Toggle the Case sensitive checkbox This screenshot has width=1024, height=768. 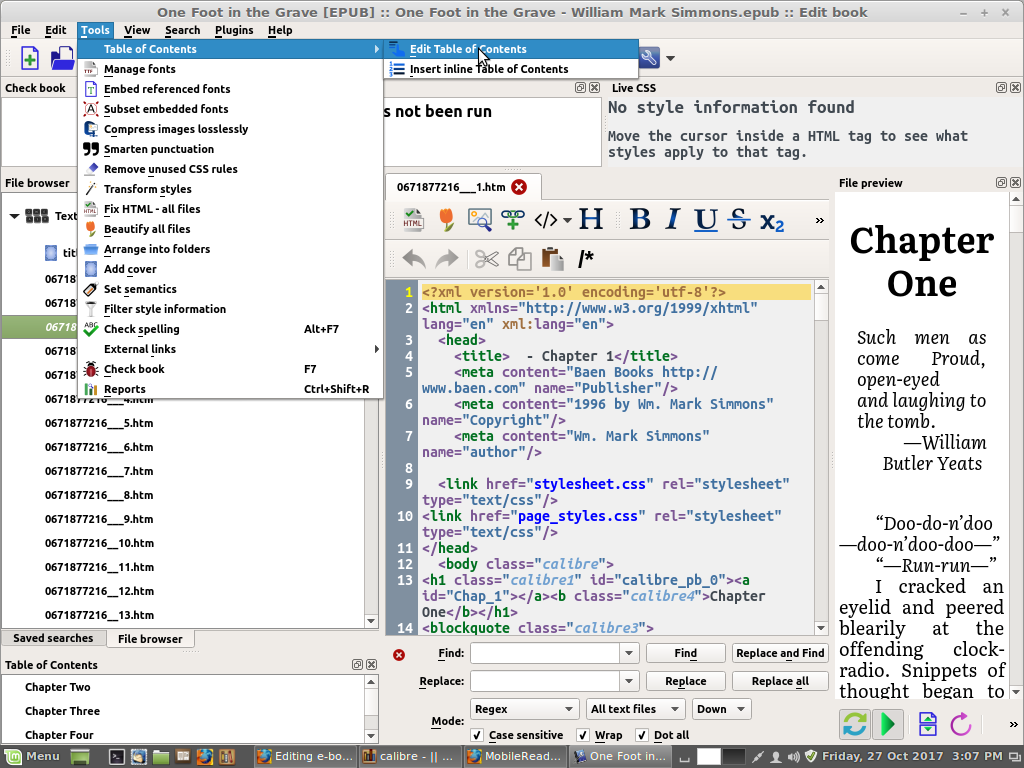tap(477, 735)
